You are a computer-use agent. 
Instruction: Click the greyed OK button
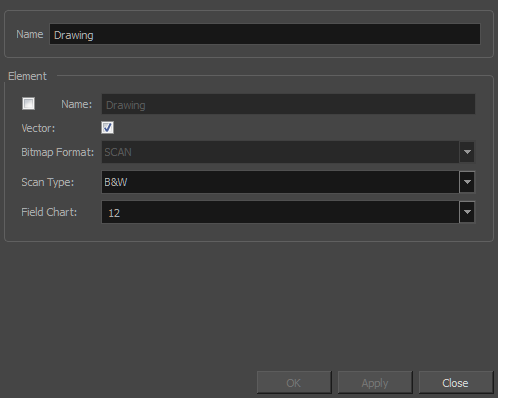point(294,383)
